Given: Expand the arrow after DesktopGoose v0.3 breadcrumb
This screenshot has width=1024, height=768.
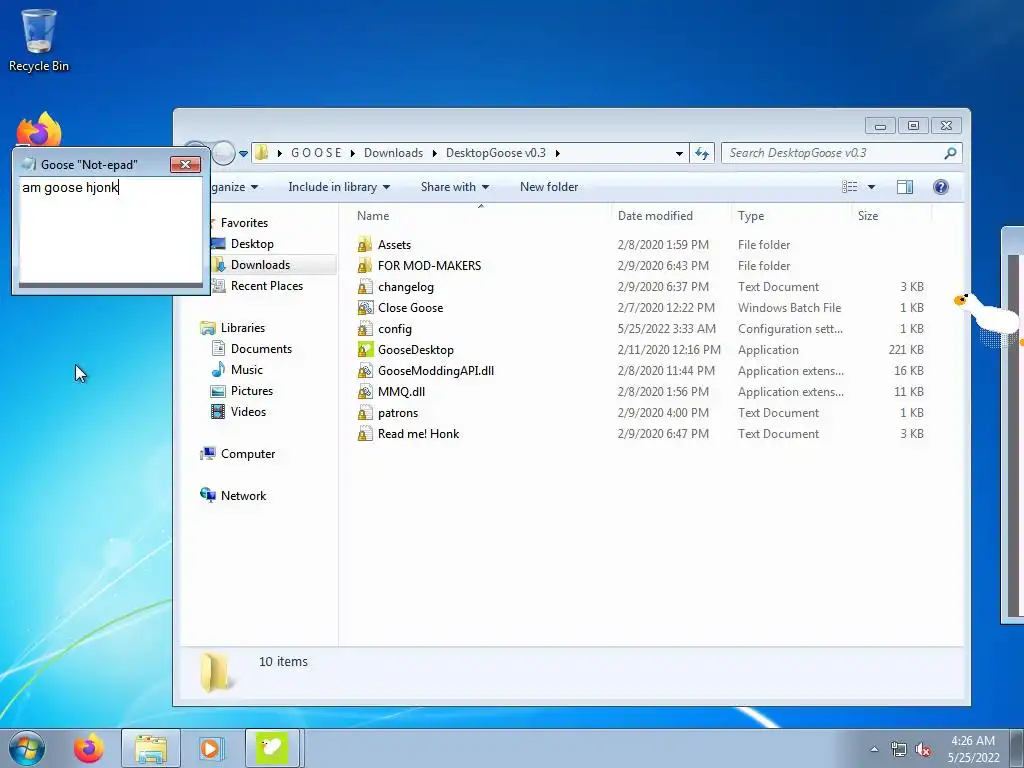Looking at the screenshot, I should (557, 153).
